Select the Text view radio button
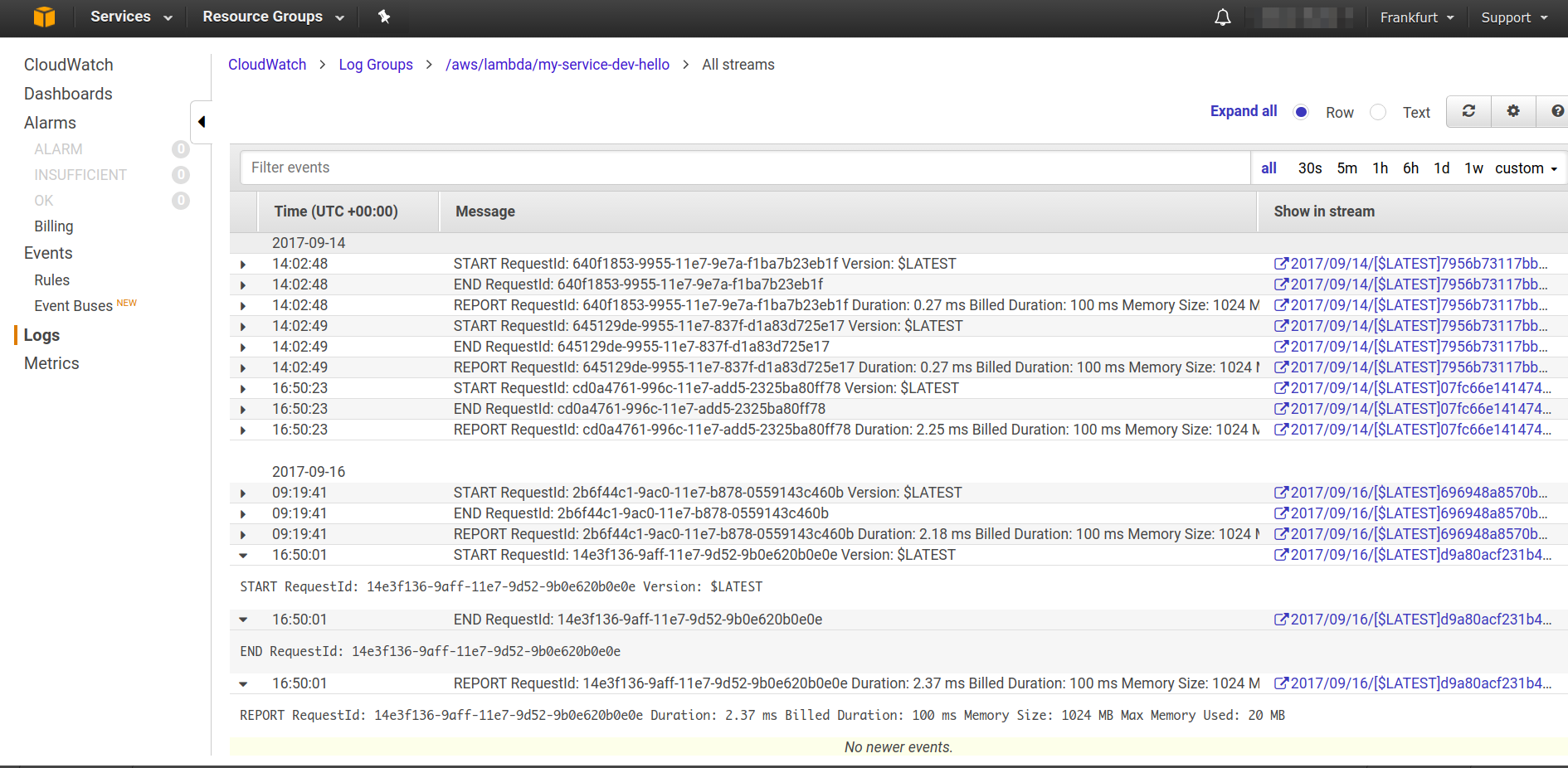The image size is (1568, 768). click(1378, 112)
